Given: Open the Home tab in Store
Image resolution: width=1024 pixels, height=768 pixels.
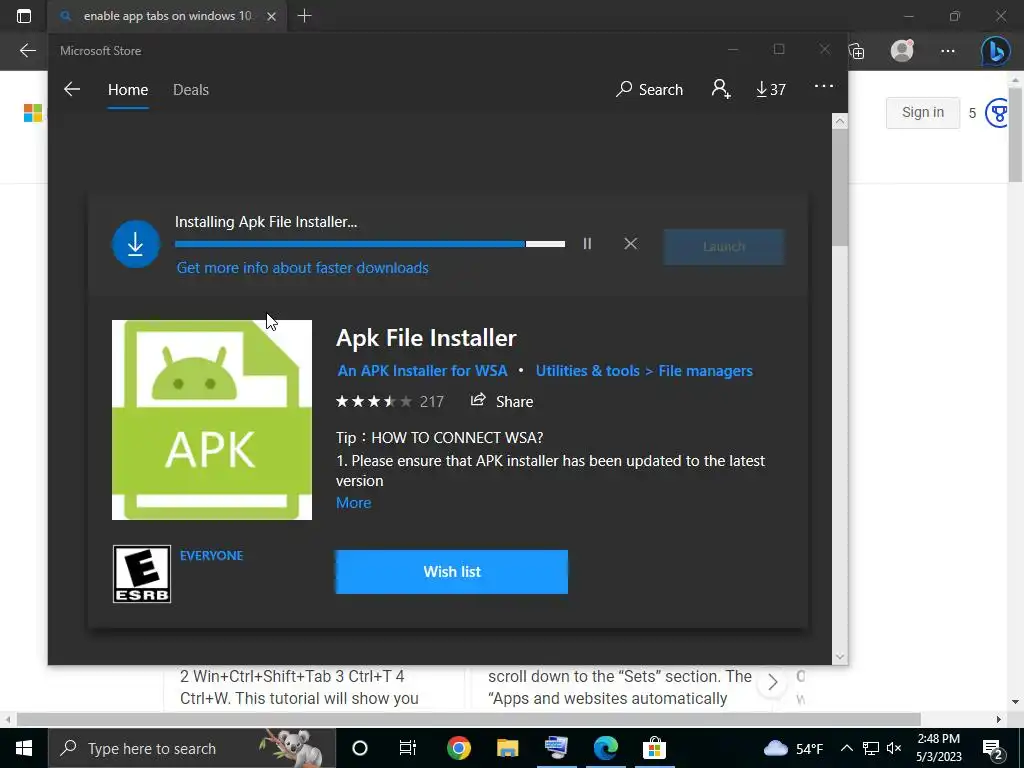Looking at the screenshot, I should 128,89.
